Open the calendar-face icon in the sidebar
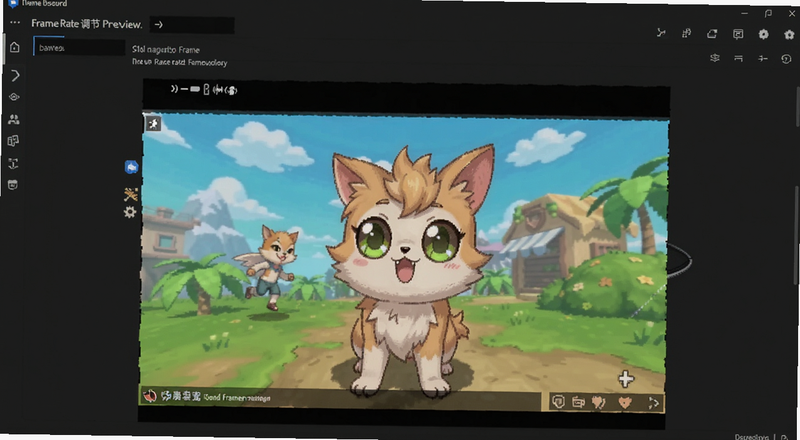This screenshot has width=800, height=440. (13, 185)
